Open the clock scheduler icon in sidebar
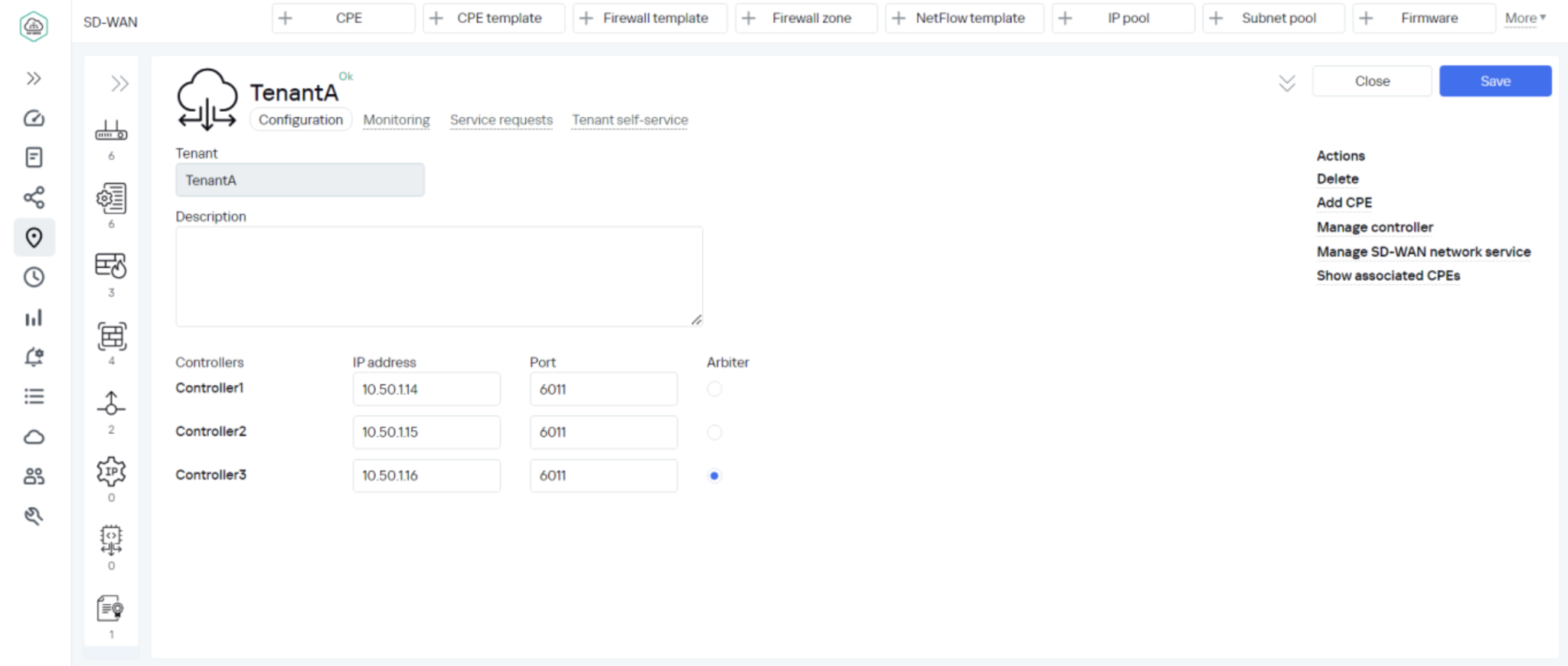The image size is (1568, 666). 34,277
